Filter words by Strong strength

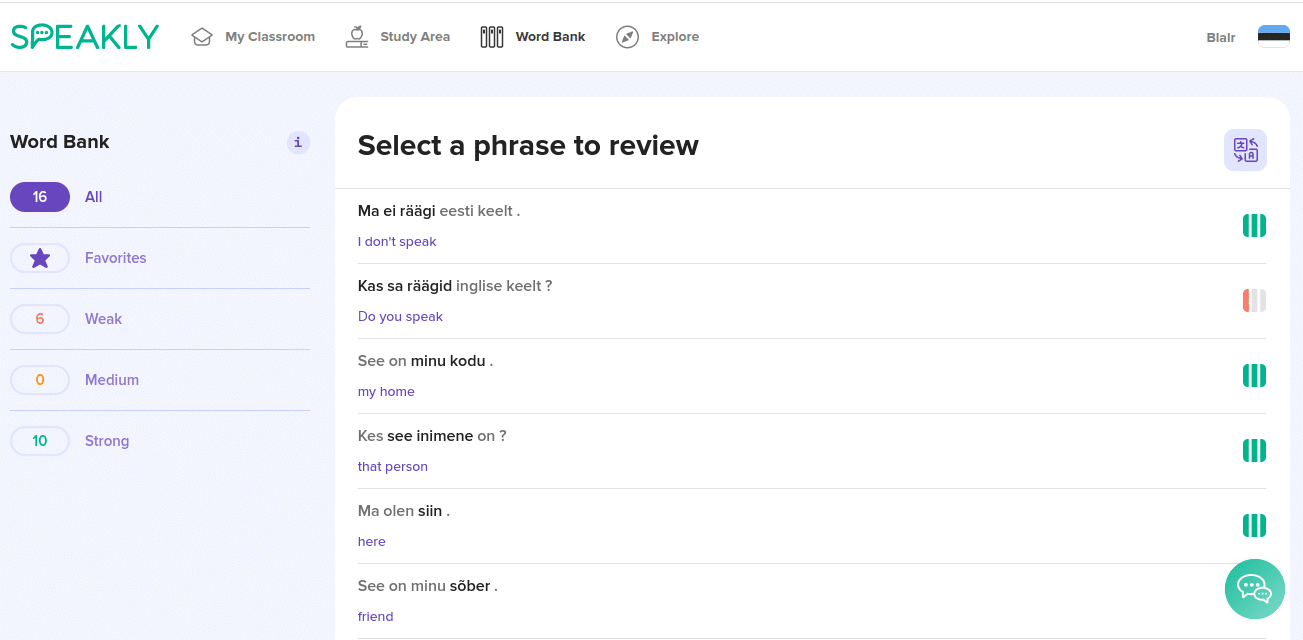(x=40, y=441)
